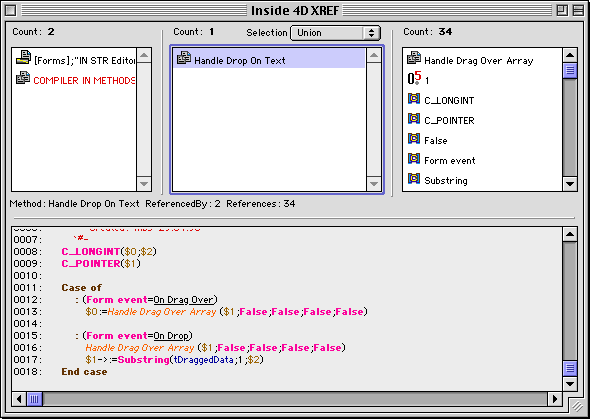
Task: Click the Method: Handle Drop On Text status line
Action: coord(152,203)
